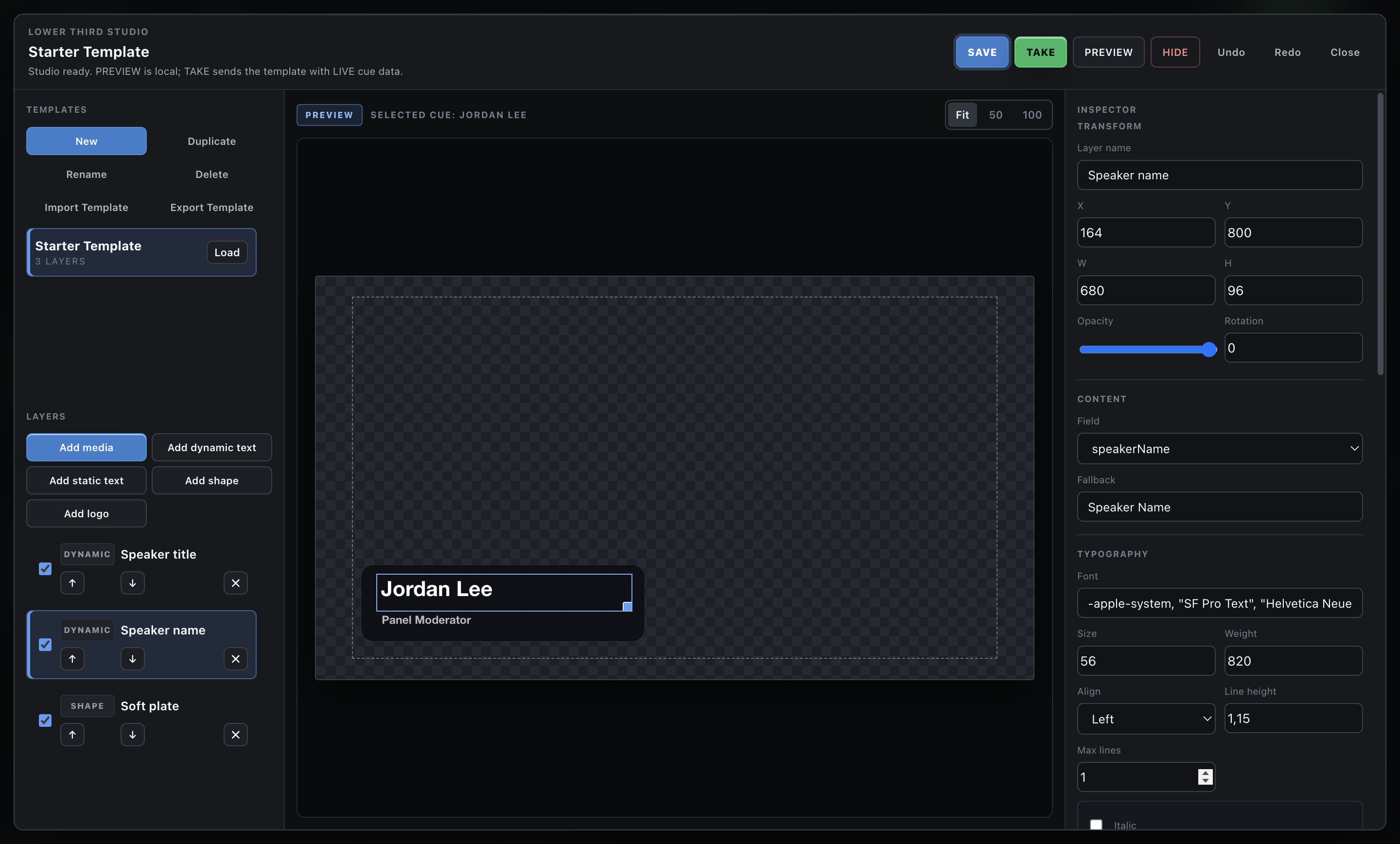
Task: Move Soft plate layer down
Action: coord(132,734)
